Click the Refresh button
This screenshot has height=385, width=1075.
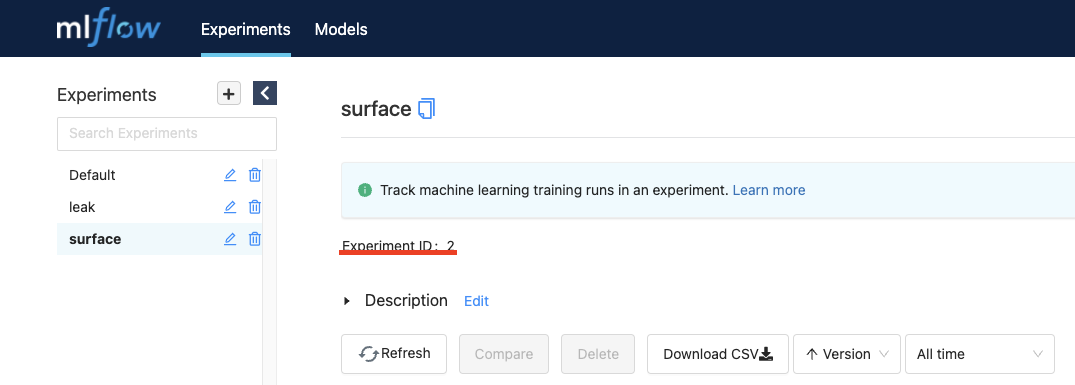[394, 354]
